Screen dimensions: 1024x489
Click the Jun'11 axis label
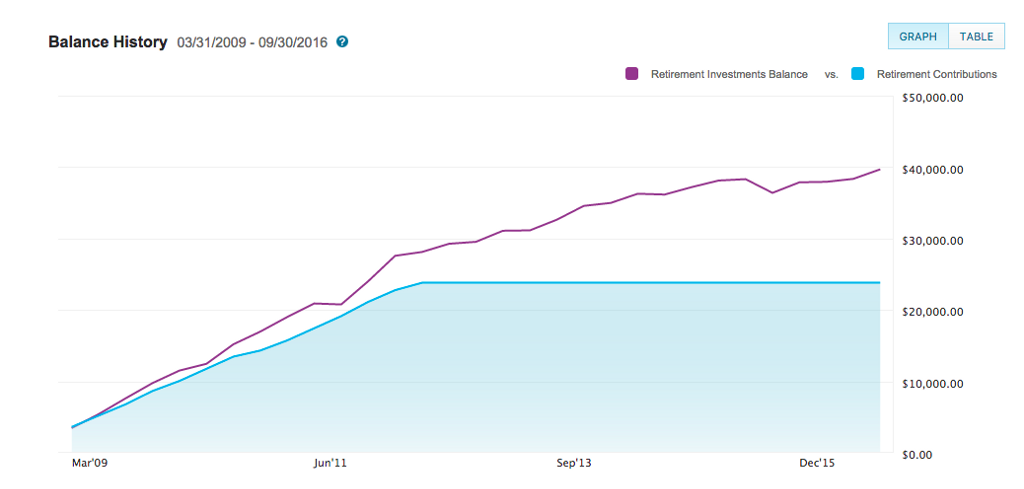pos(330,463)
